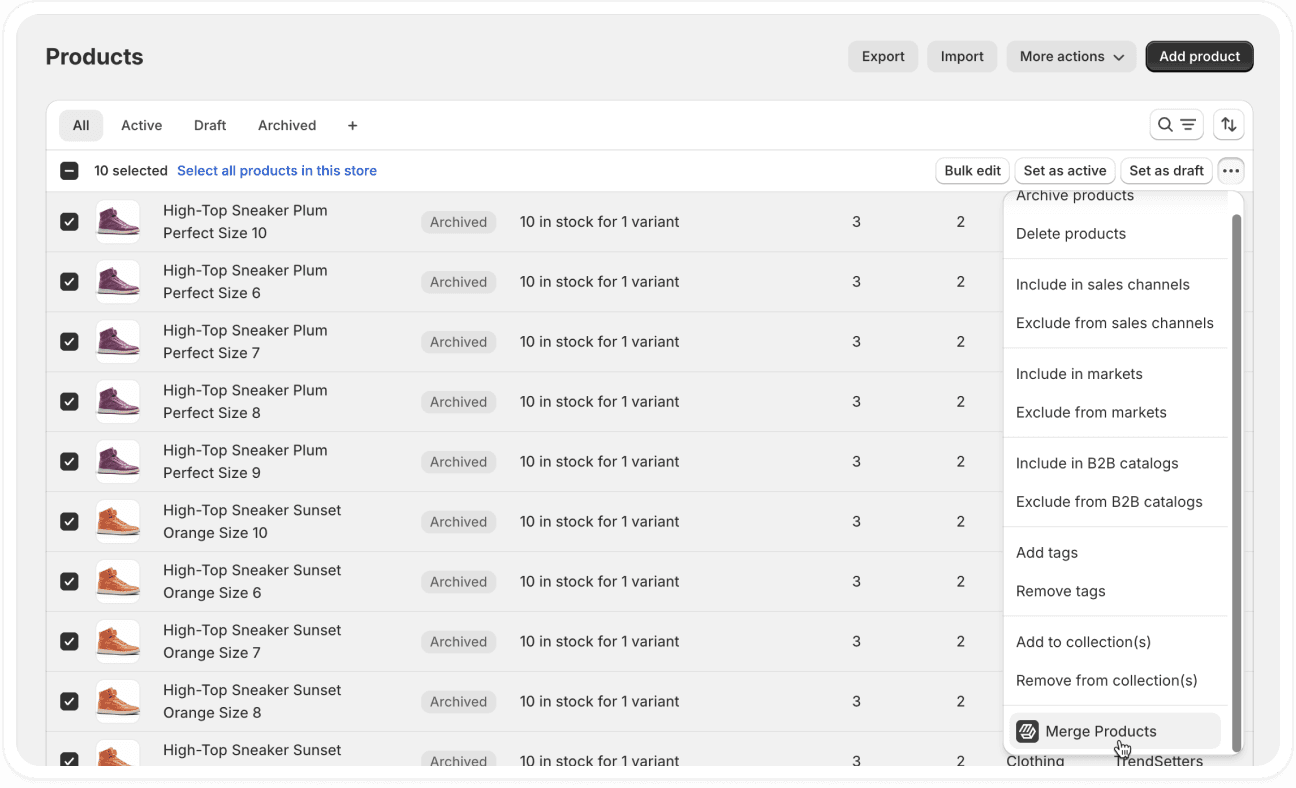Image resolution: width=1296 pixels, height=788 pixels.
Task: Clear the select-all header checkbox
Action: [69, 170]
